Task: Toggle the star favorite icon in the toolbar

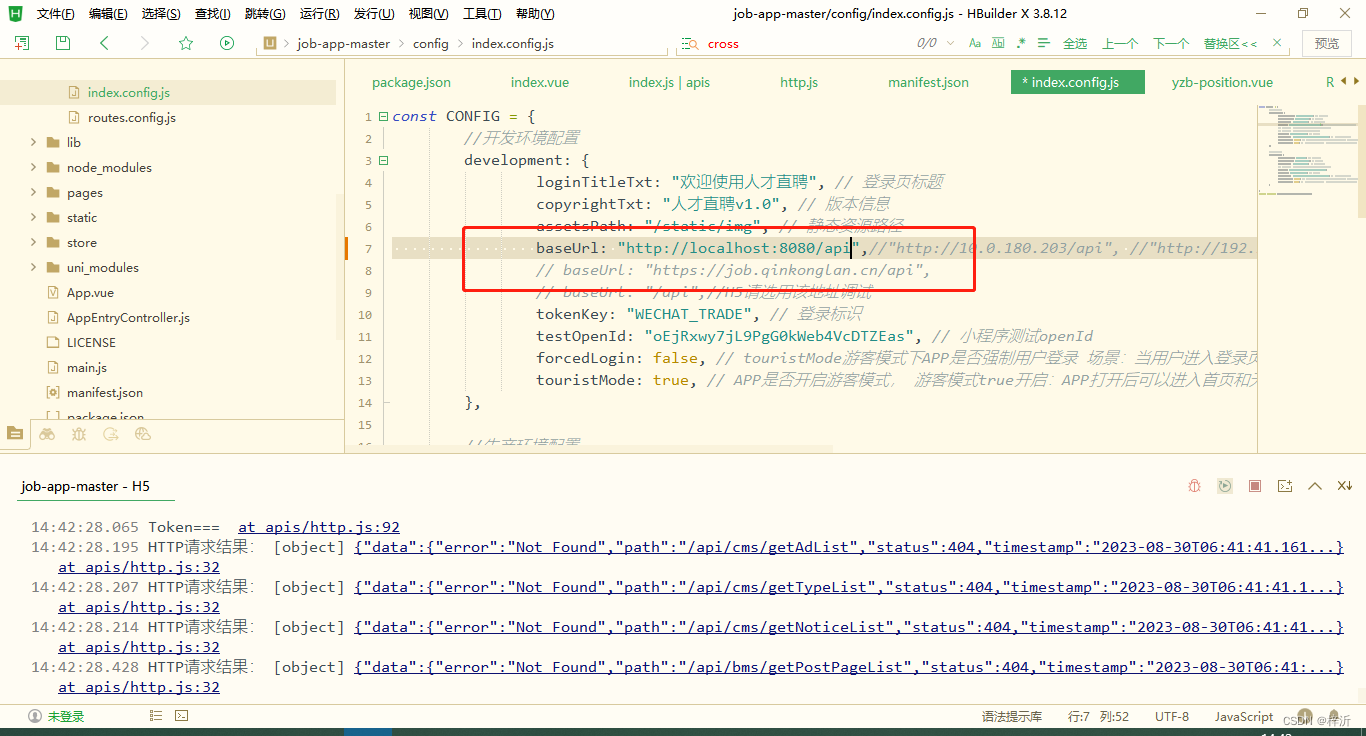Action: (x=186, y=43)
